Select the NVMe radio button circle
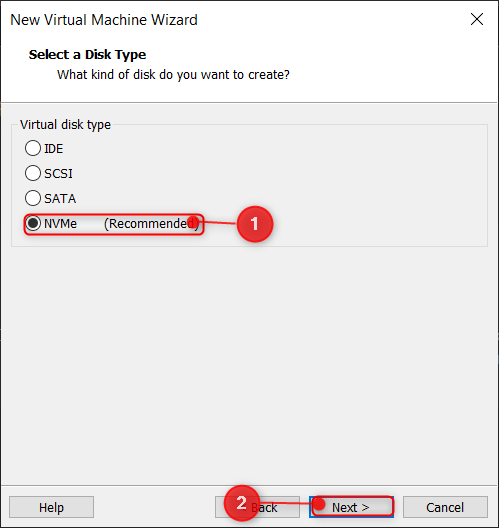This screenshot has width=499, height=528. pos(33,223)
